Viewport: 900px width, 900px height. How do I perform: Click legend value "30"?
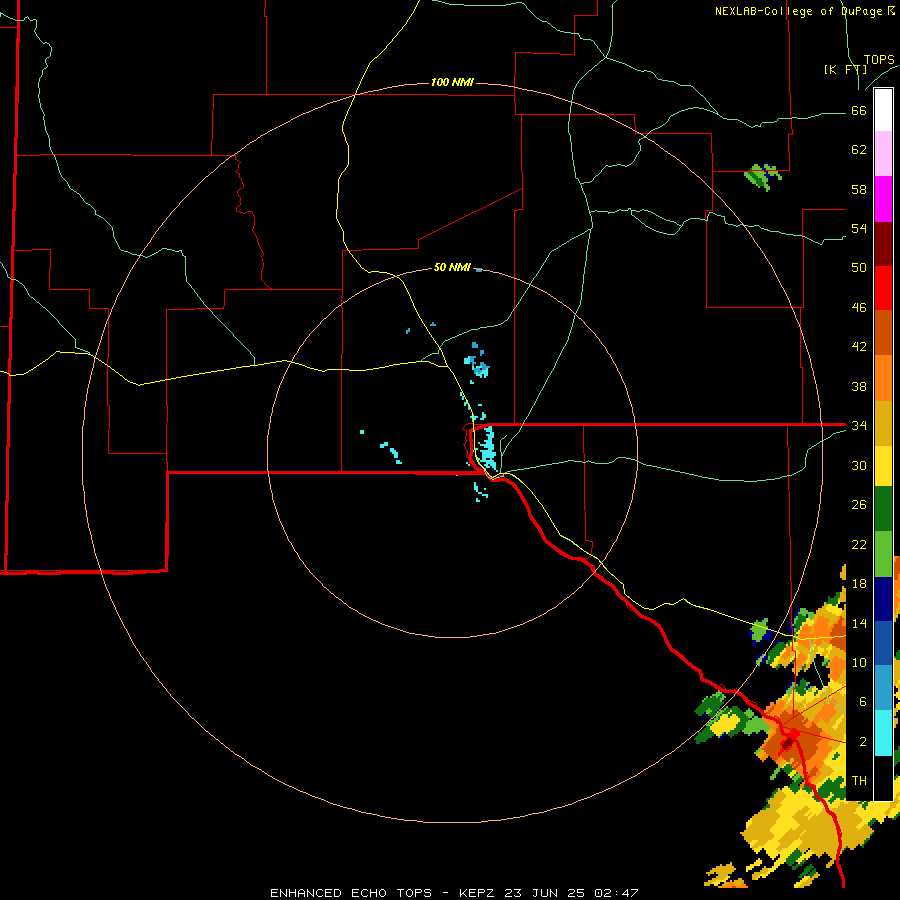pyautogui.click(x=859, y=465)
